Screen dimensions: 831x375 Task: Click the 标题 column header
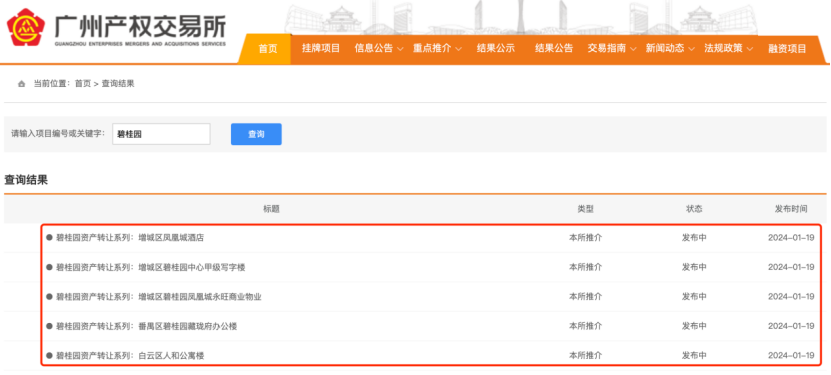tap(271, 209)
